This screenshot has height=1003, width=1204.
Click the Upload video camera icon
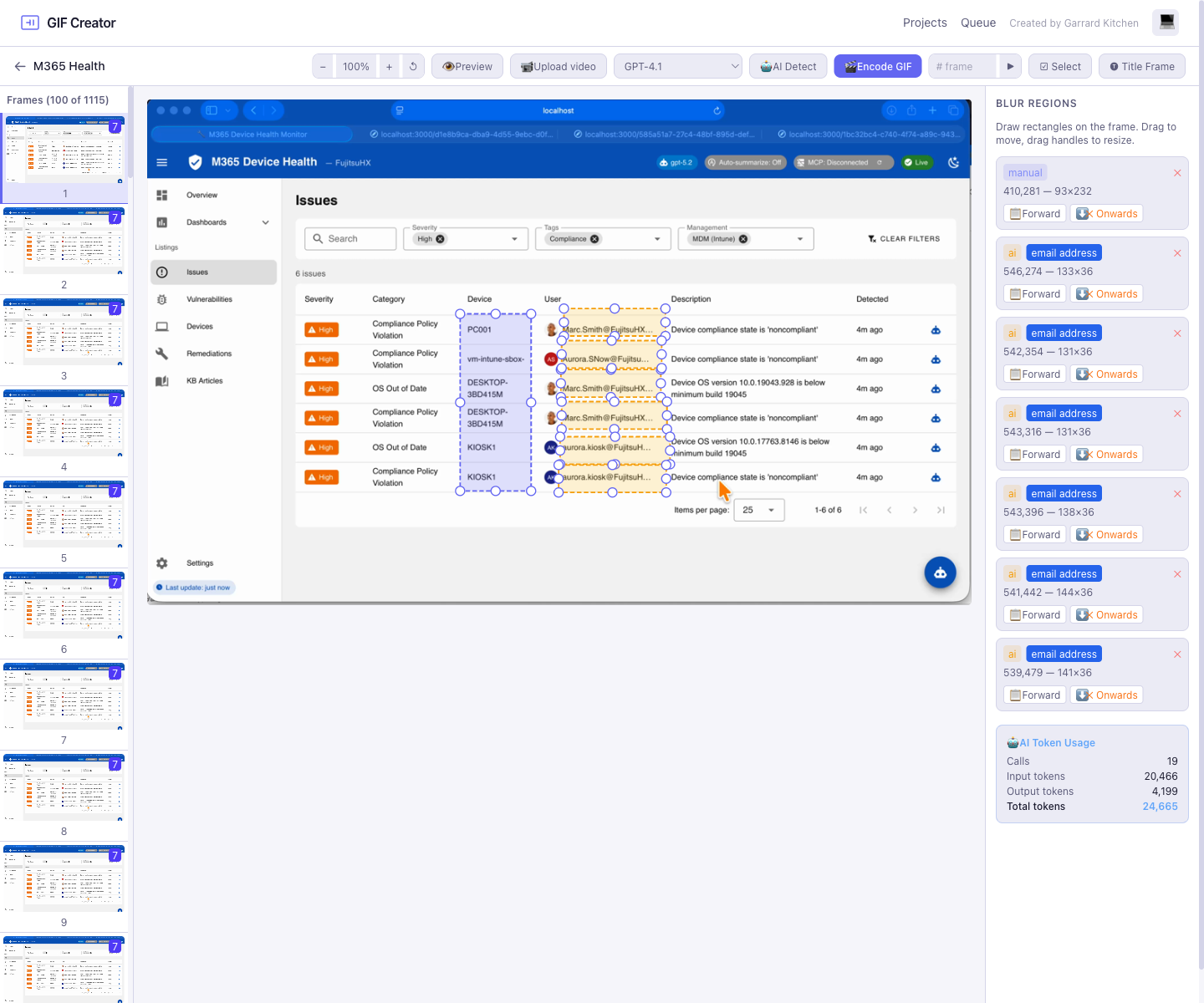[x=526, y=66]
